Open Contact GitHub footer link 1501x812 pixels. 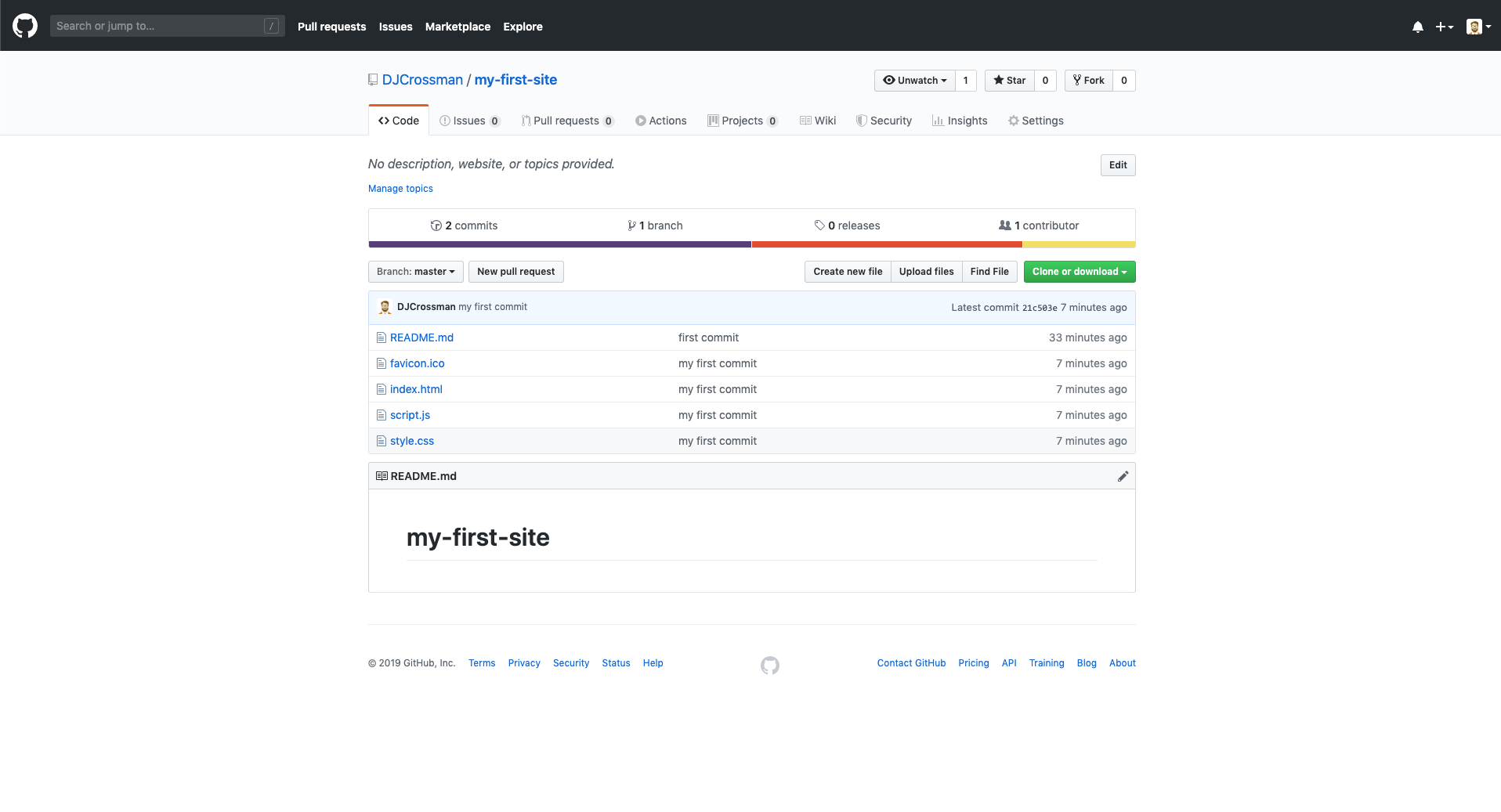click(911, 663)
